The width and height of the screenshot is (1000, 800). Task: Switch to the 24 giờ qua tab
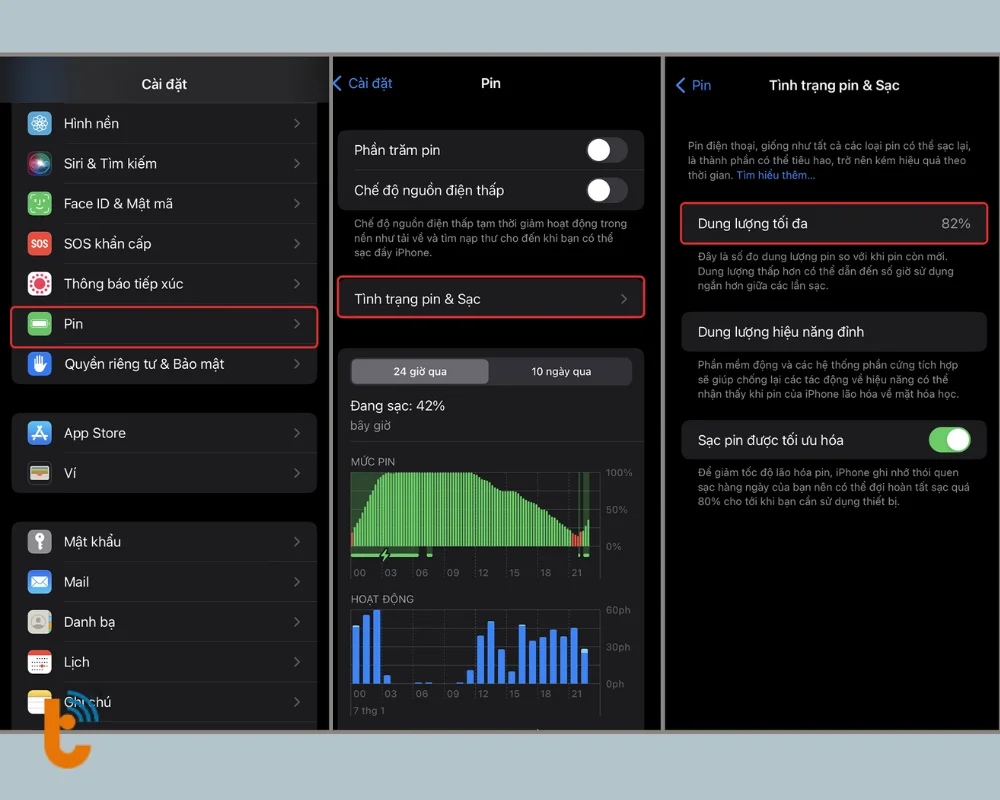pyautogui.click(x=420, y=372)
